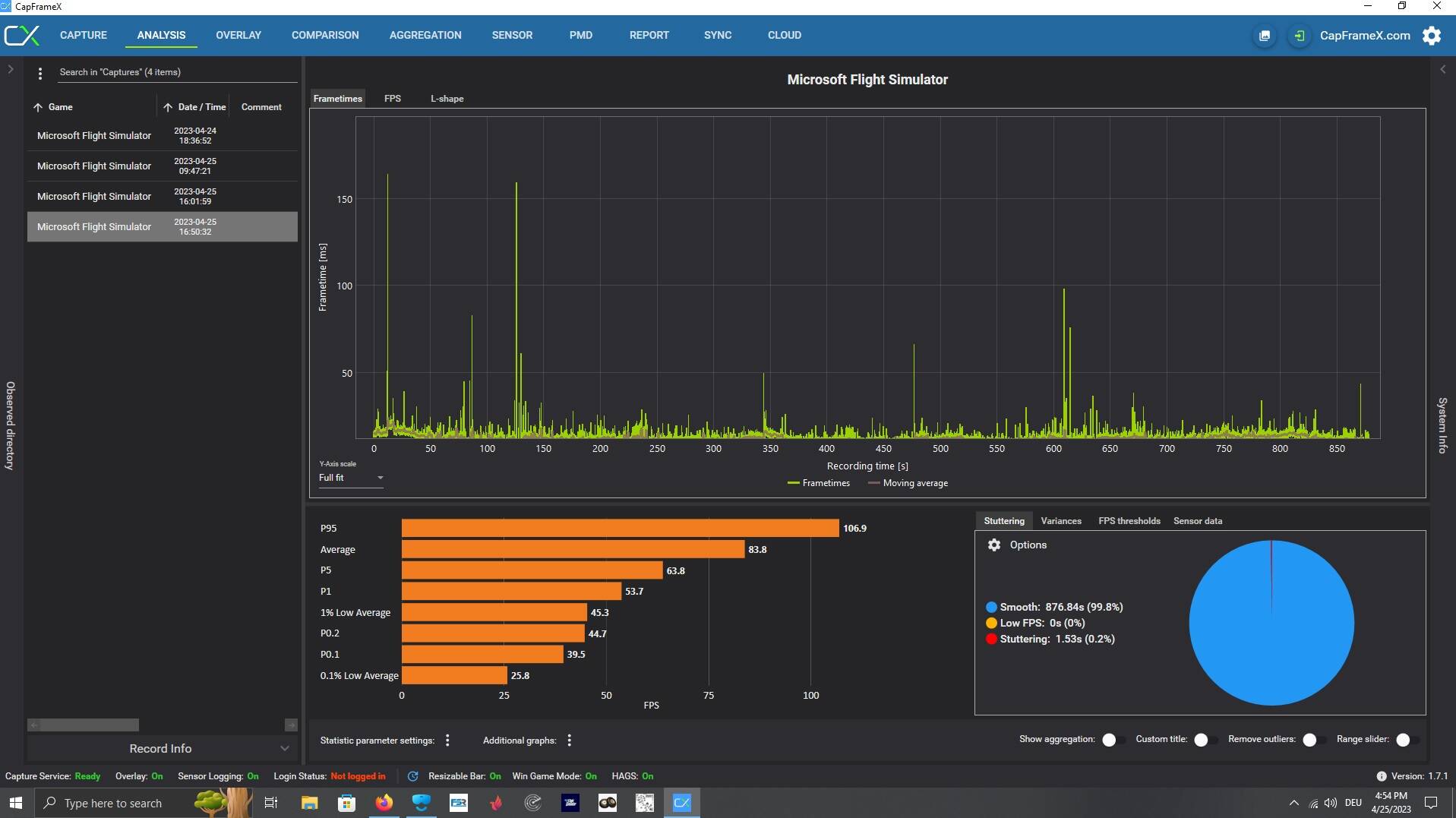
Task: Open the CLOUD tab
Action: point(785,35)
